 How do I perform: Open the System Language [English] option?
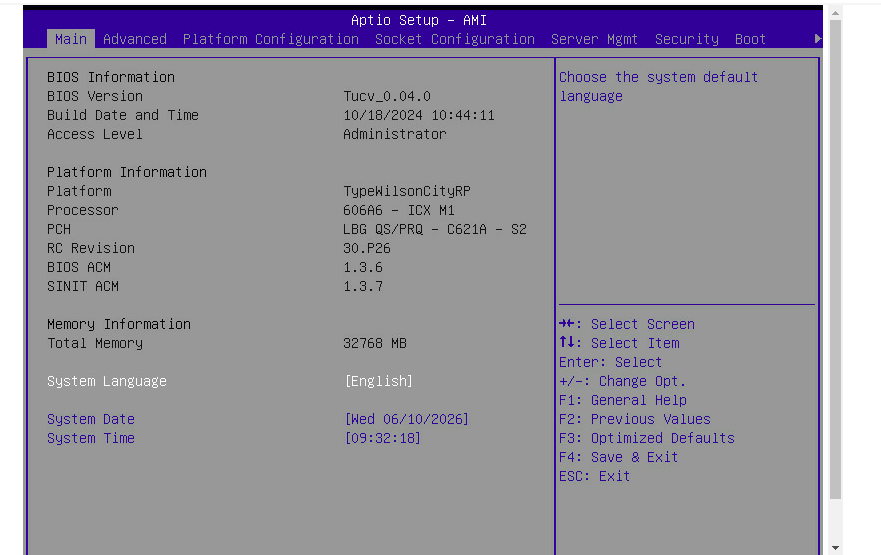[379, 381]
